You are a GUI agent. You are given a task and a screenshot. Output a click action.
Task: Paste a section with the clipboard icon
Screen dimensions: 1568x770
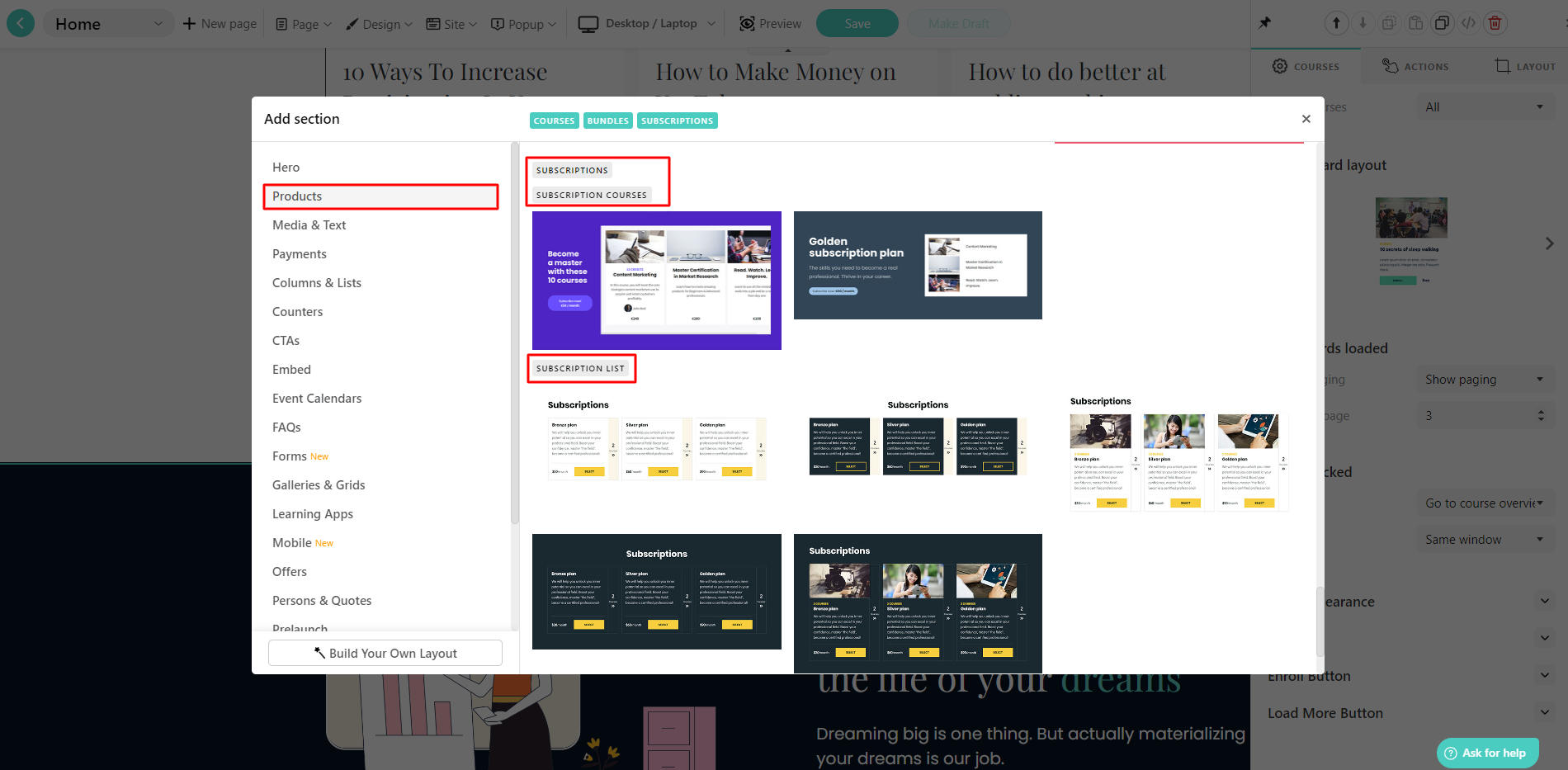tap(1415, 23)
